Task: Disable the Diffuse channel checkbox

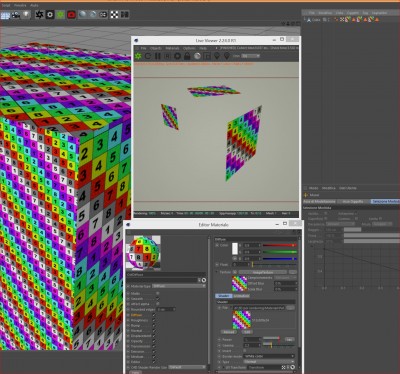Action: click(x=154, y=315)
